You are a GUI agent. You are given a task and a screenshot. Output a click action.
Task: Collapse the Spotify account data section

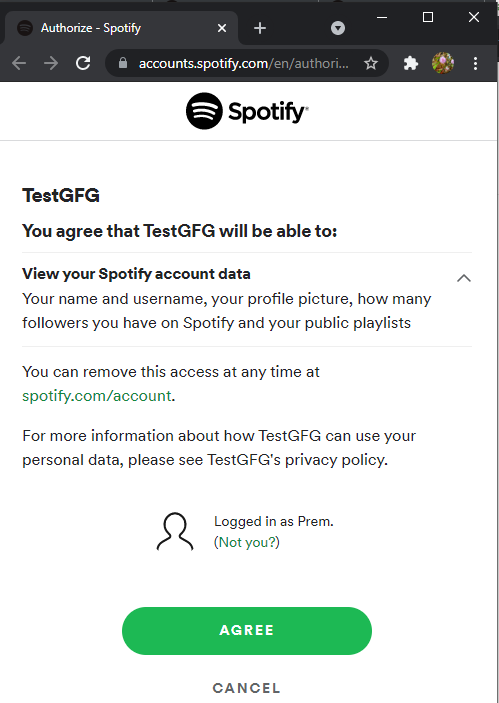464,278
